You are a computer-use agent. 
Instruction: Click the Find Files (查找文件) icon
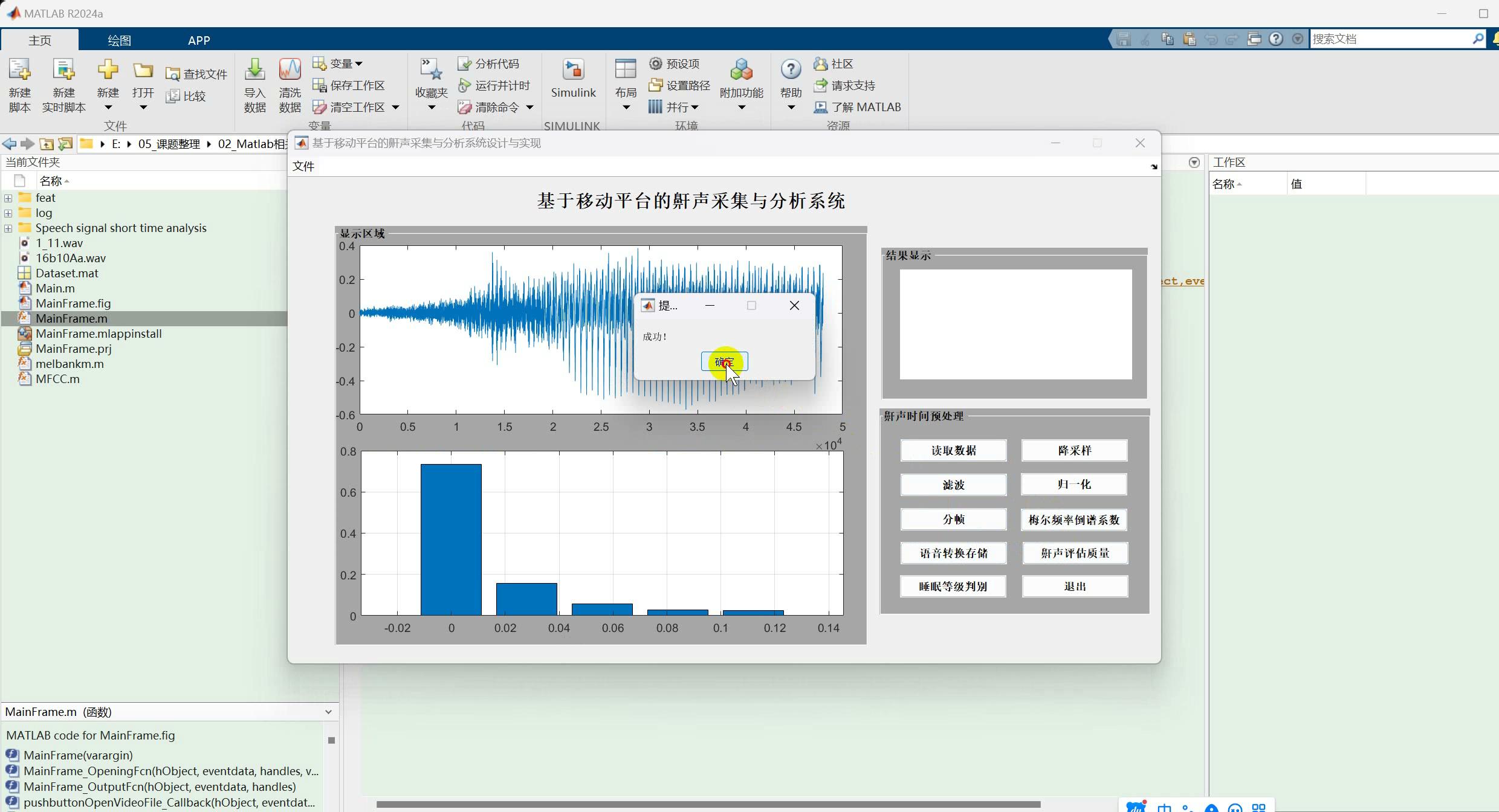click(x=173, y=74)
